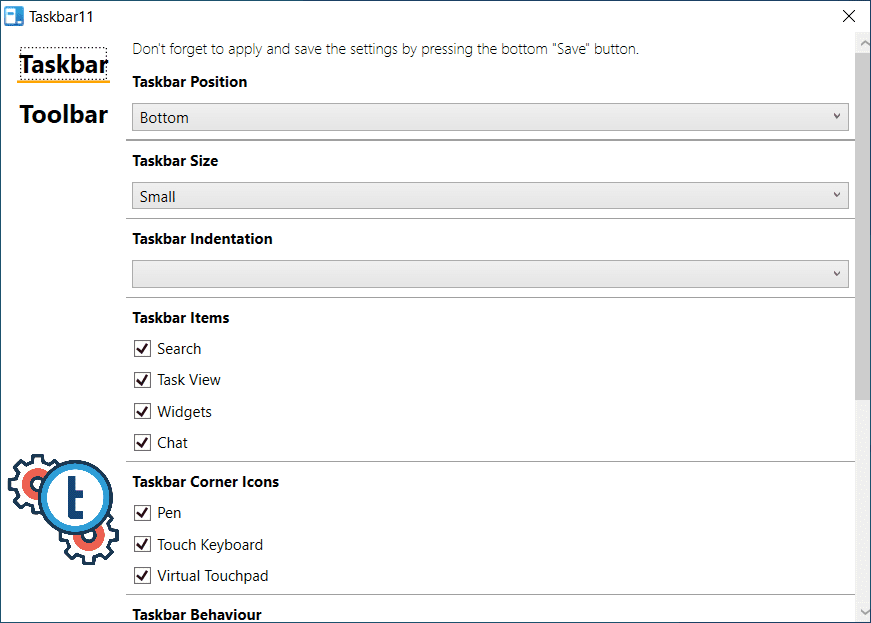Image resolution: width=871 pixels, height=623 pixels.
Task: Disable the Task View item
Action: 142,380
